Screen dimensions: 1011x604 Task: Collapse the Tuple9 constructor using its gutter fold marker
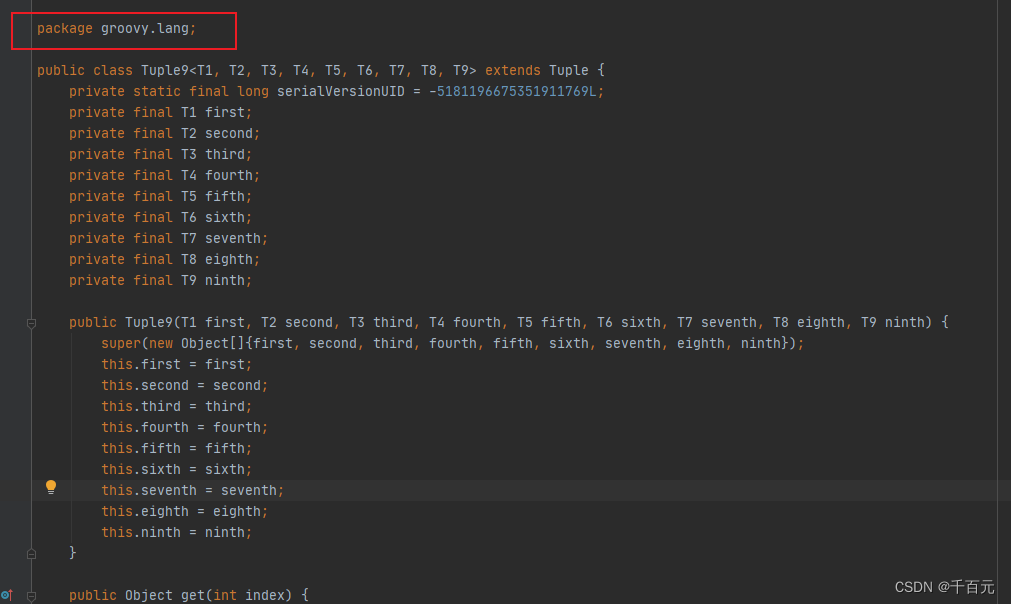coord(31,322)
